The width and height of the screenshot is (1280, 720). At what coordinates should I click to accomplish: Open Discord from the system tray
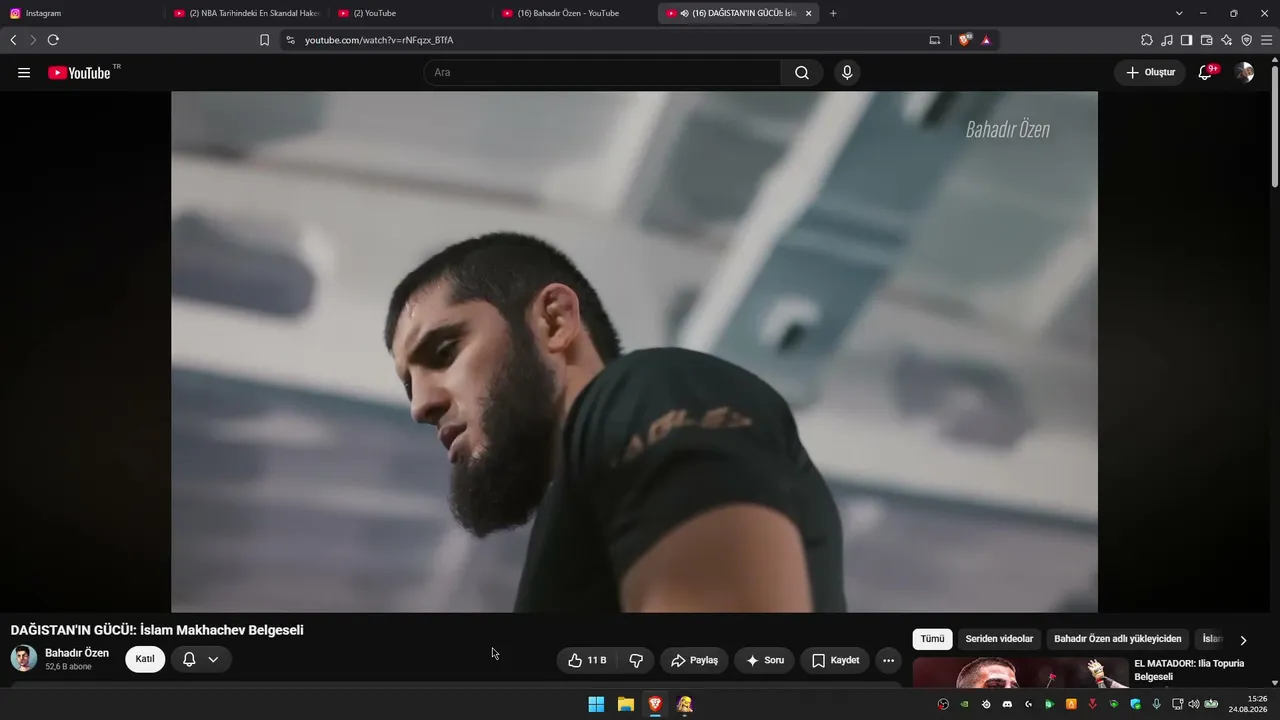[1007, 704]
